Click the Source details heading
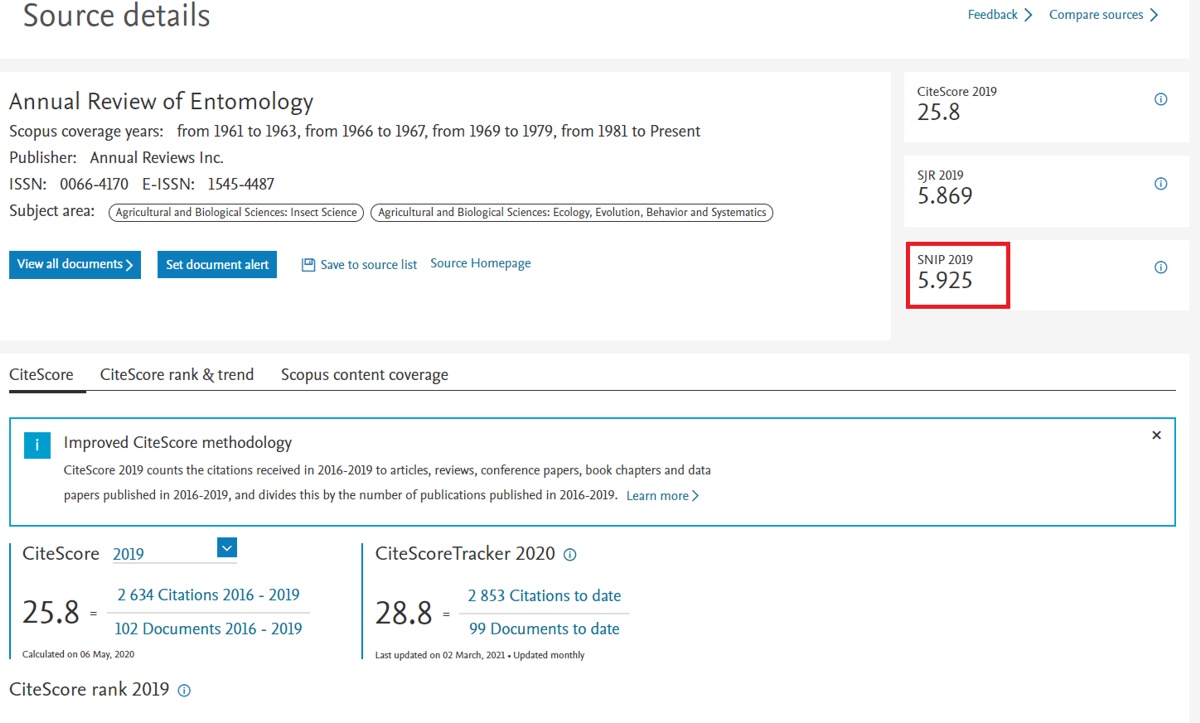 116,15
